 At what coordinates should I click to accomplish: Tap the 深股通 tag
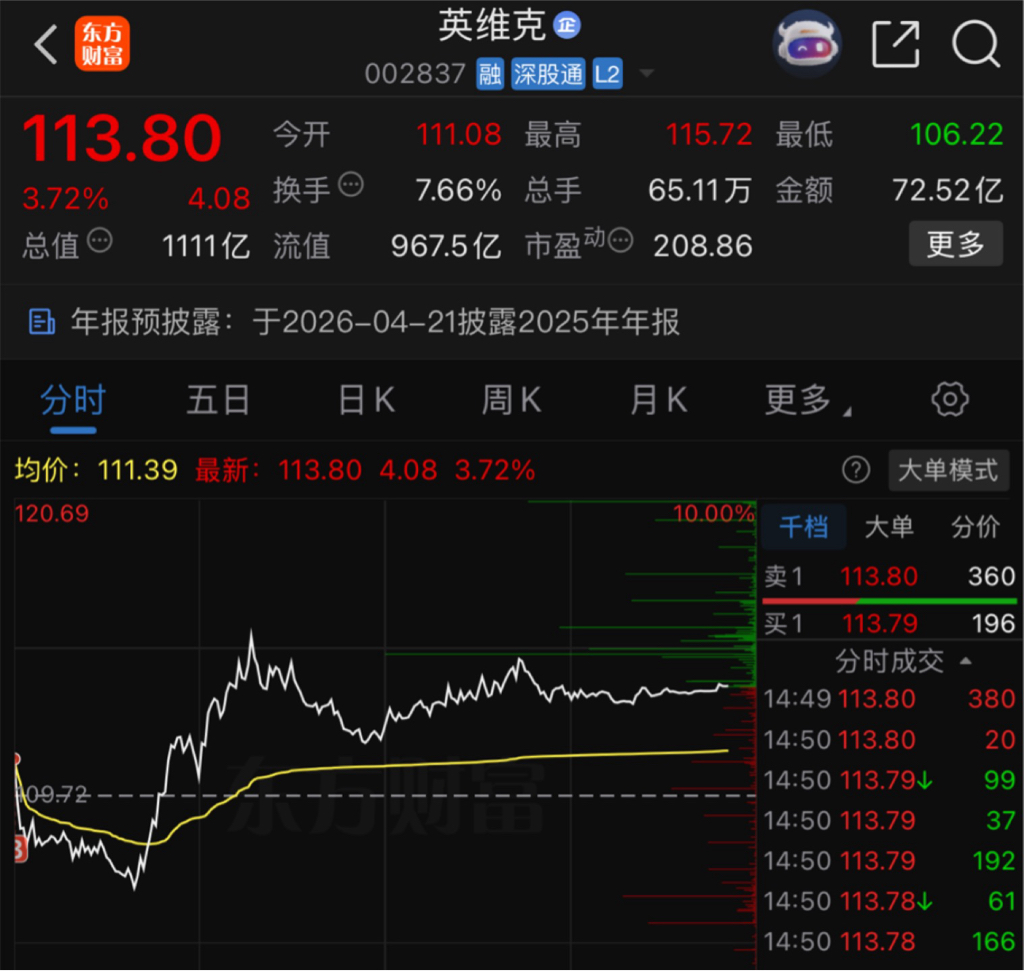point(548,74)
